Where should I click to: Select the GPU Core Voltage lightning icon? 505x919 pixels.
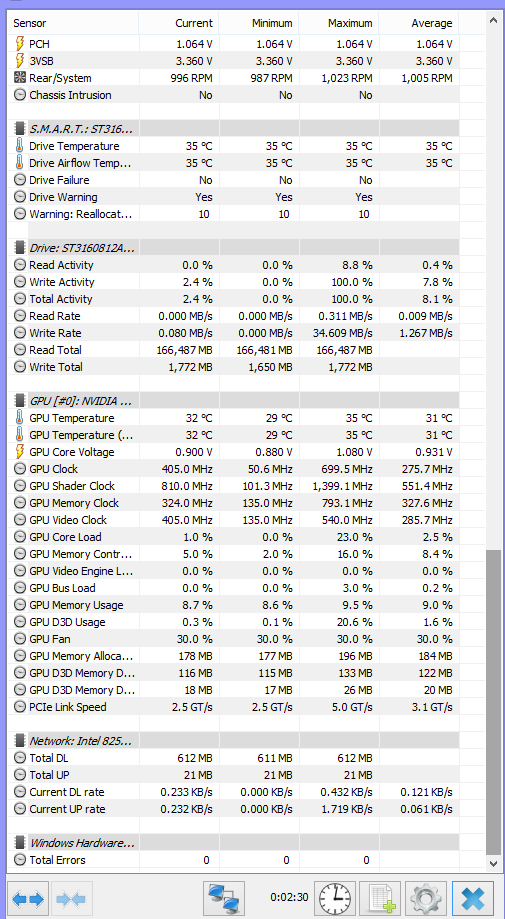tap(20, 452)
